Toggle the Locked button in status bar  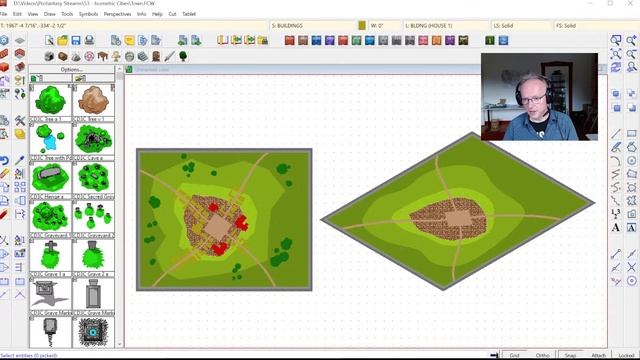[626, 355]
